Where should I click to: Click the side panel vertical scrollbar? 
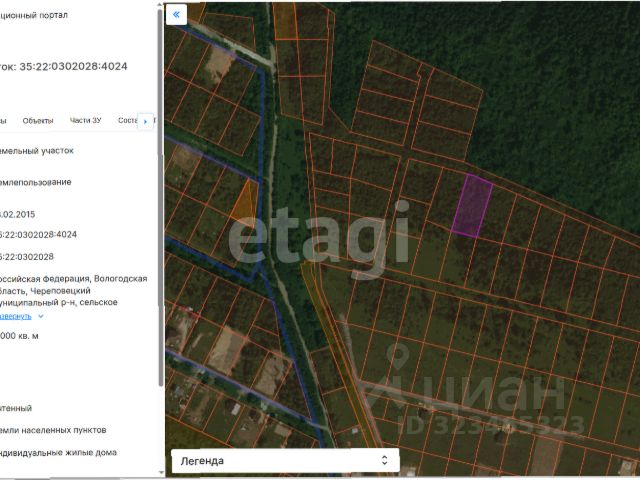point(160,196)
